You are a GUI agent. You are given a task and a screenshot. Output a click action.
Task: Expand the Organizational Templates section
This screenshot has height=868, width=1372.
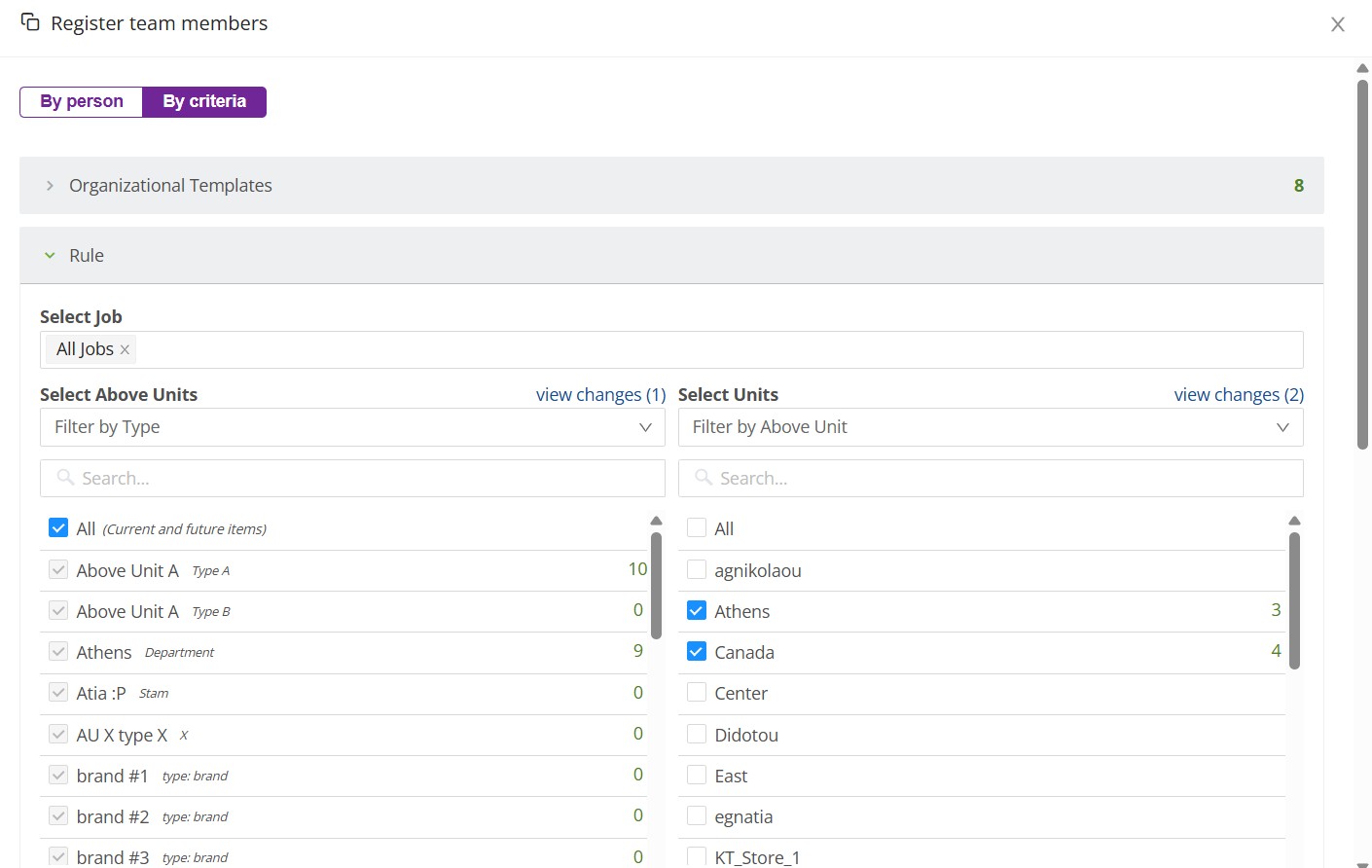pyautogui.click(x=671, y=185)
